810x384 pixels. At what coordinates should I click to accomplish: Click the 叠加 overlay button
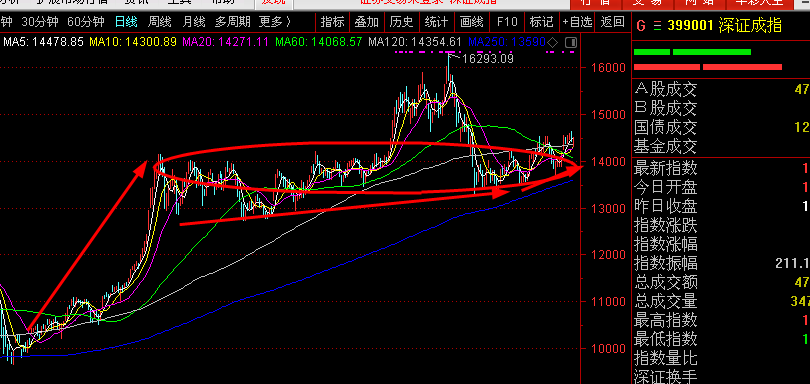point(367,22)
